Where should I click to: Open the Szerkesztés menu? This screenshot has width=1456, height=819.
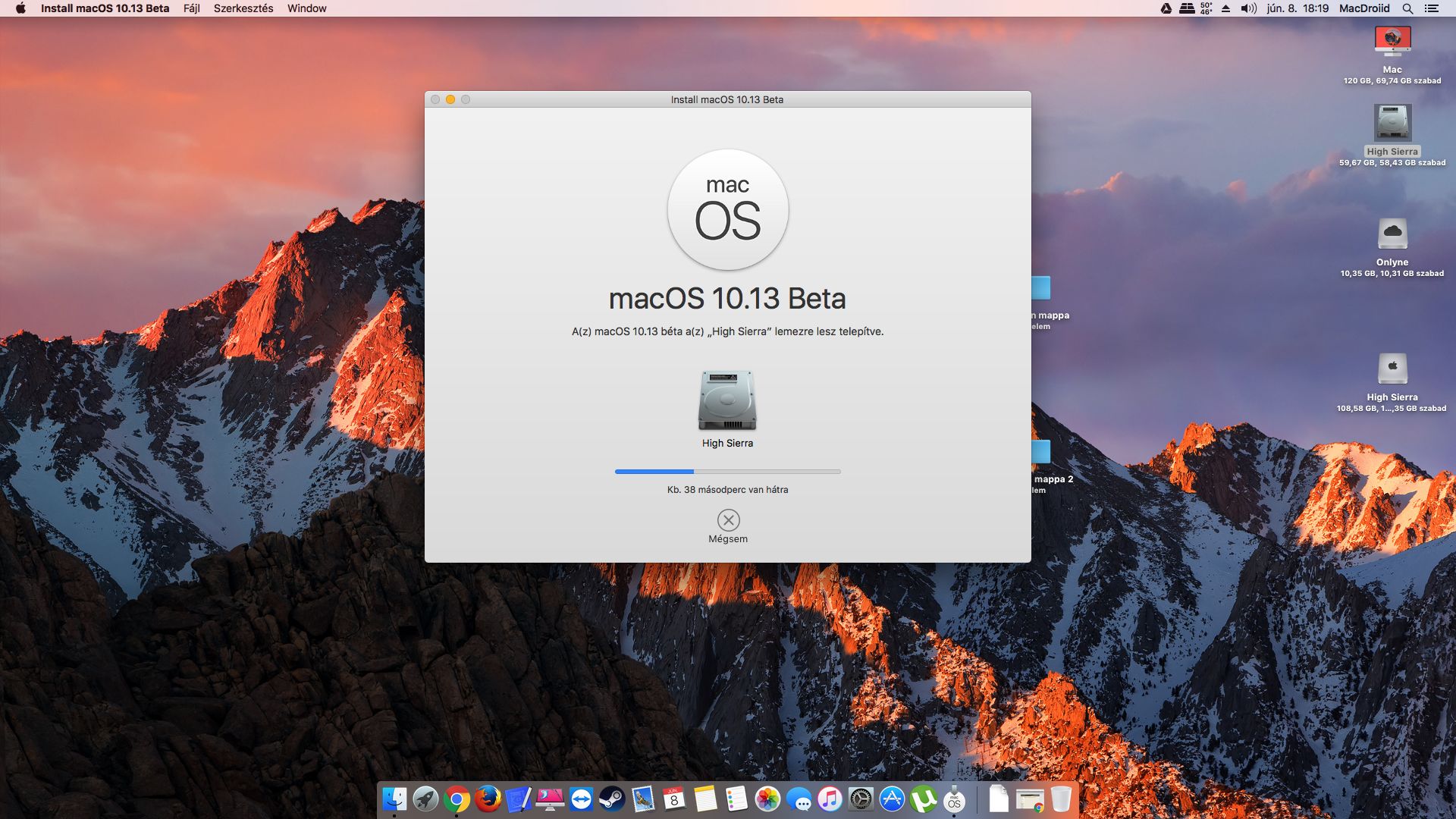[243, 8]
